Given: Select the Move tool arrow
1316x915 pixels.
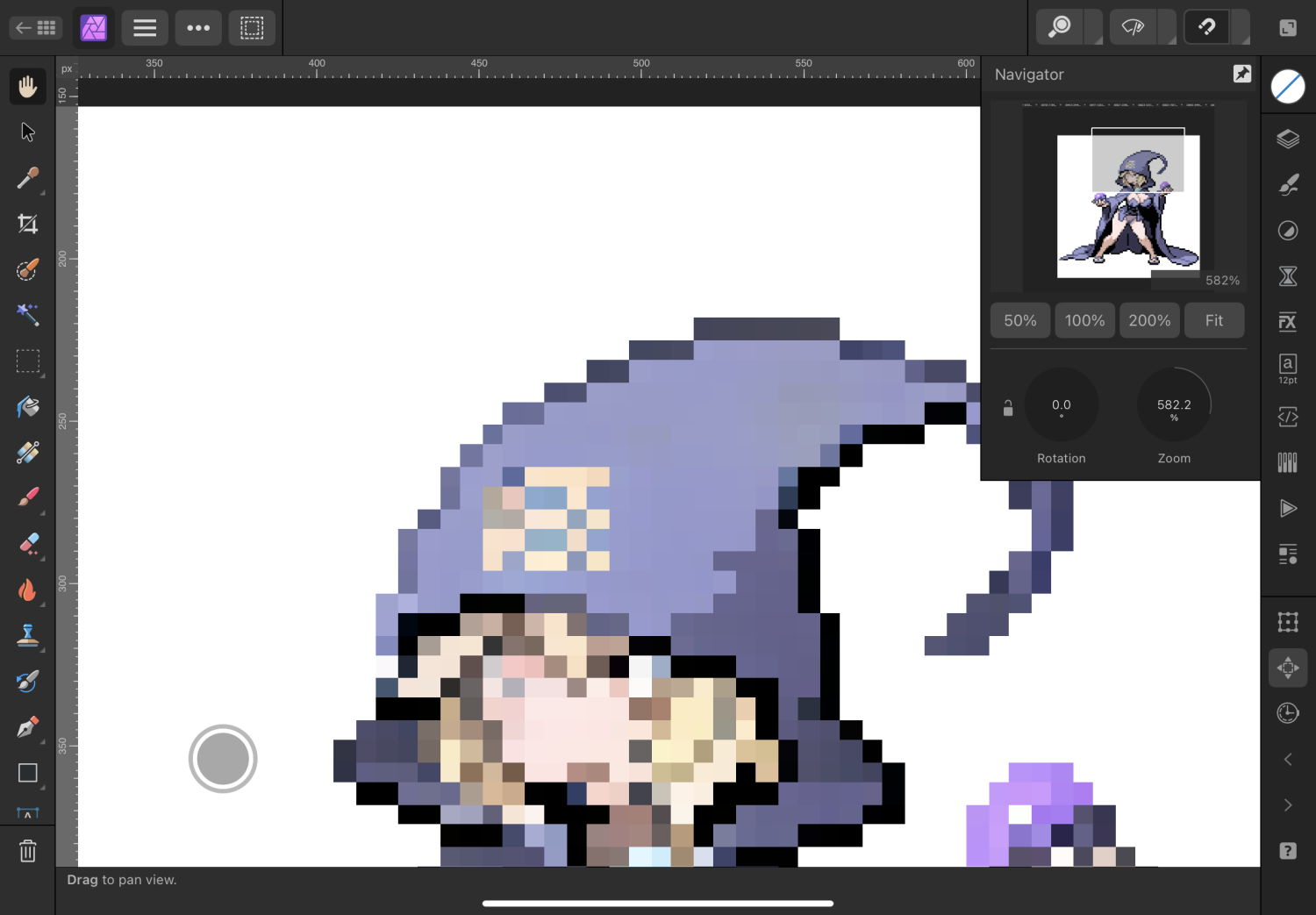Looking at the screenshot, I should point(28,132).
